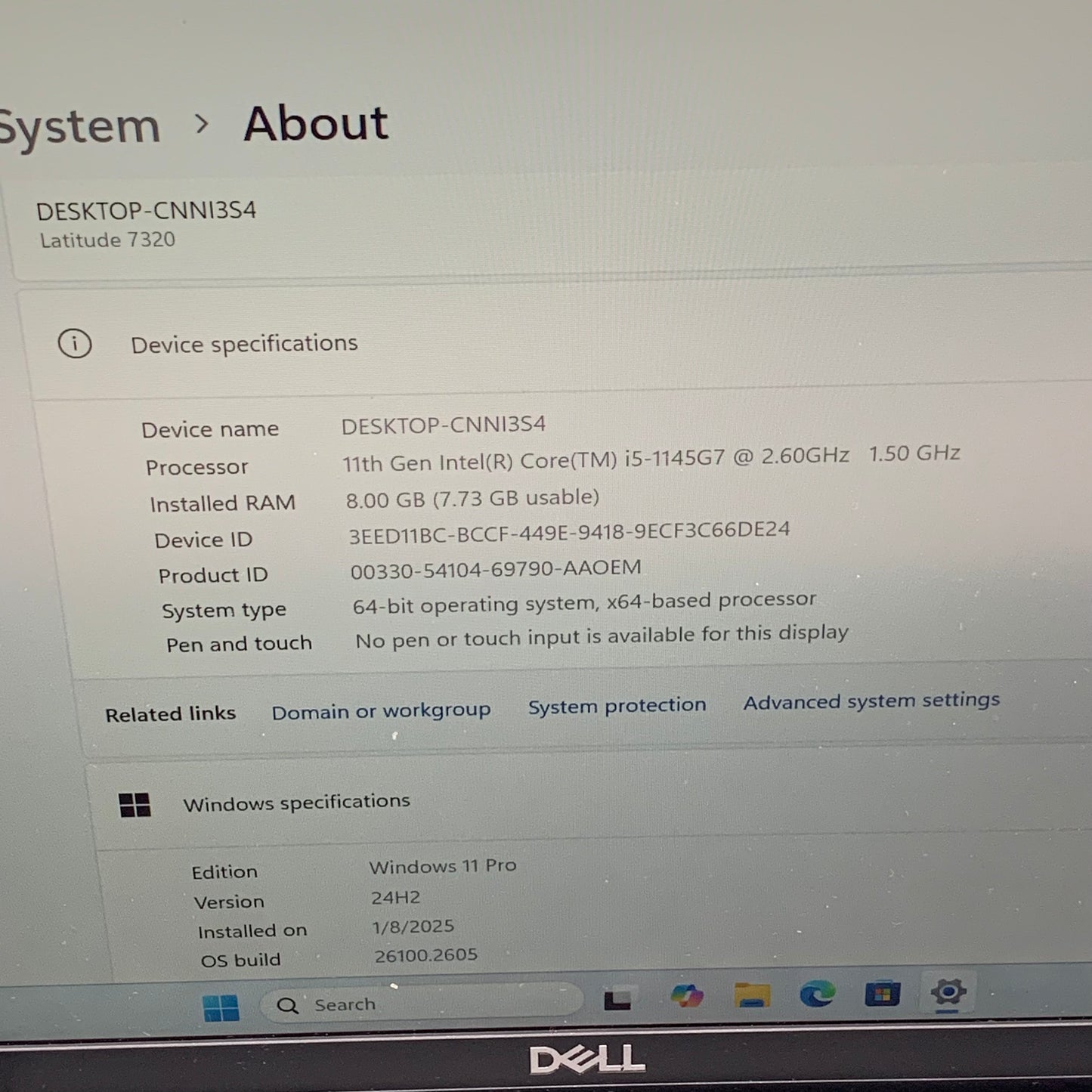Open Domain or workgroup link
Viewport: 1092px width, 1092px height.
pos(381,711)
